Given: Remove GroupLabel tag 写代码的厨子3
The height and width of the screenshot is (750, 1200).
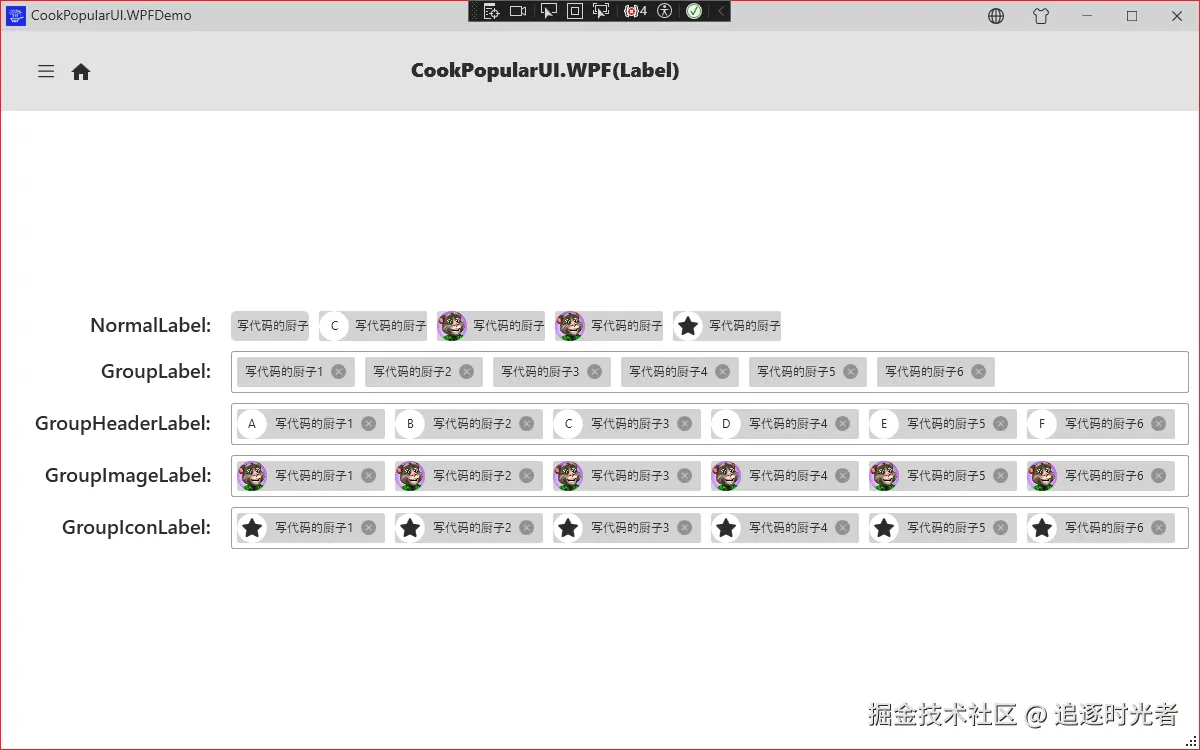Looking at the screenshot, I should (595, 372).
